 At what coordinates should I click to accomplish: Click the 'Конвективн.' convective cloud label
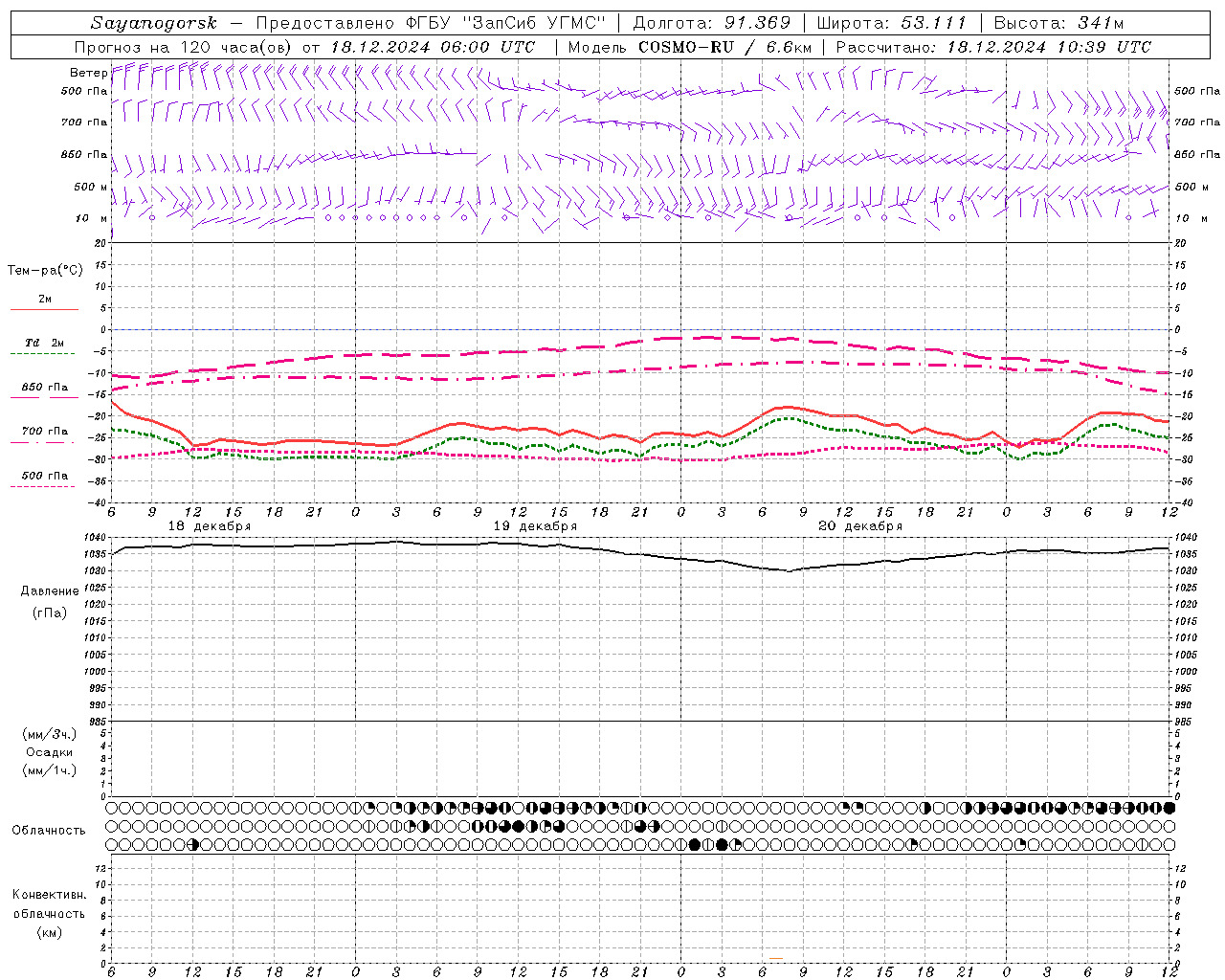pos(49,895)
